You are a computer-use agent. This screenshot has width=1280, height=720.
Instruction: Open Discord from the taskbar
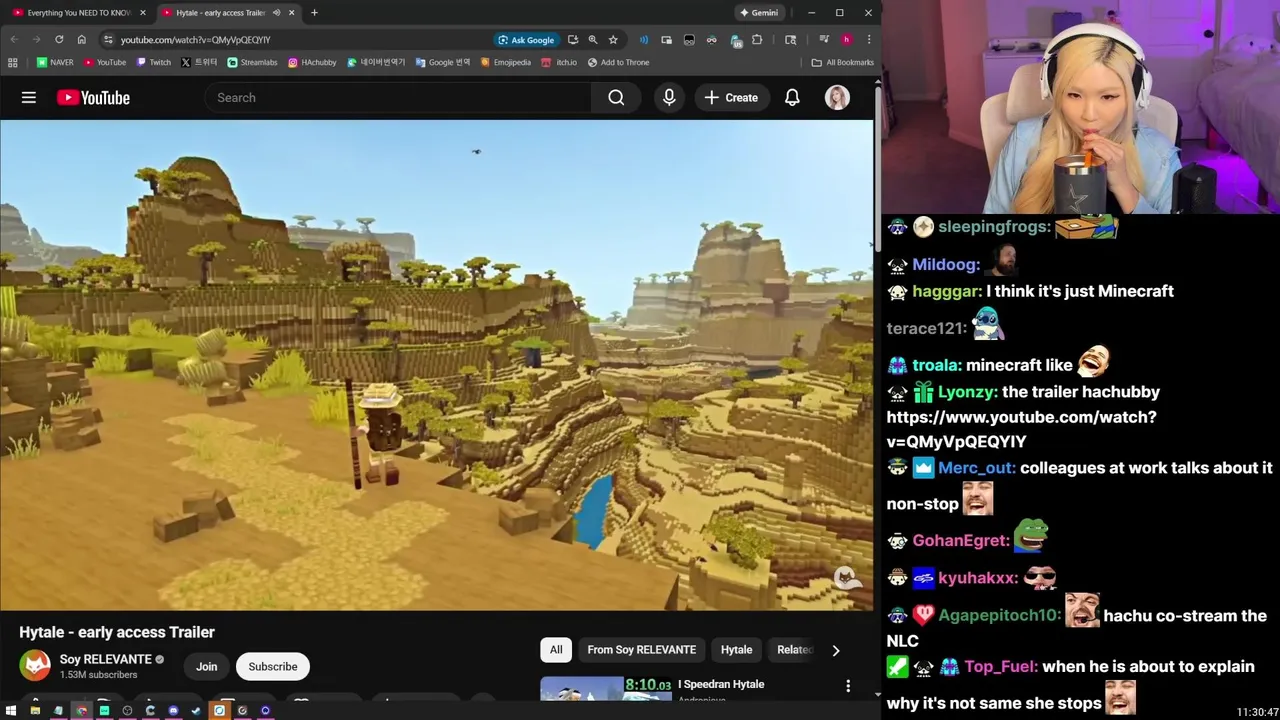click(x=173, y=711)
